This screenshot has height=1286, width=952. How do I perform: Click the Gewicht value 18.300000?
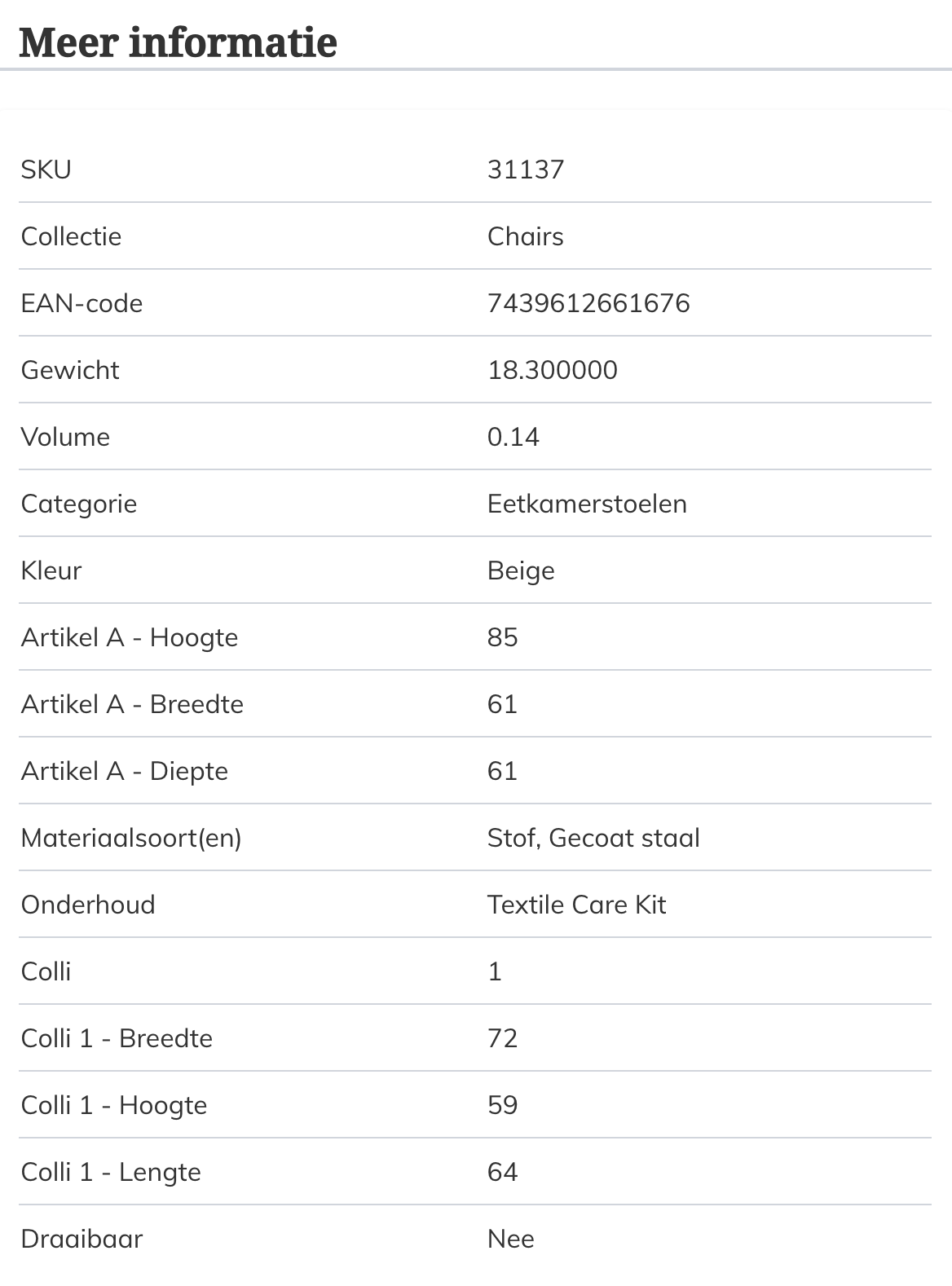[x=553, y=370]
